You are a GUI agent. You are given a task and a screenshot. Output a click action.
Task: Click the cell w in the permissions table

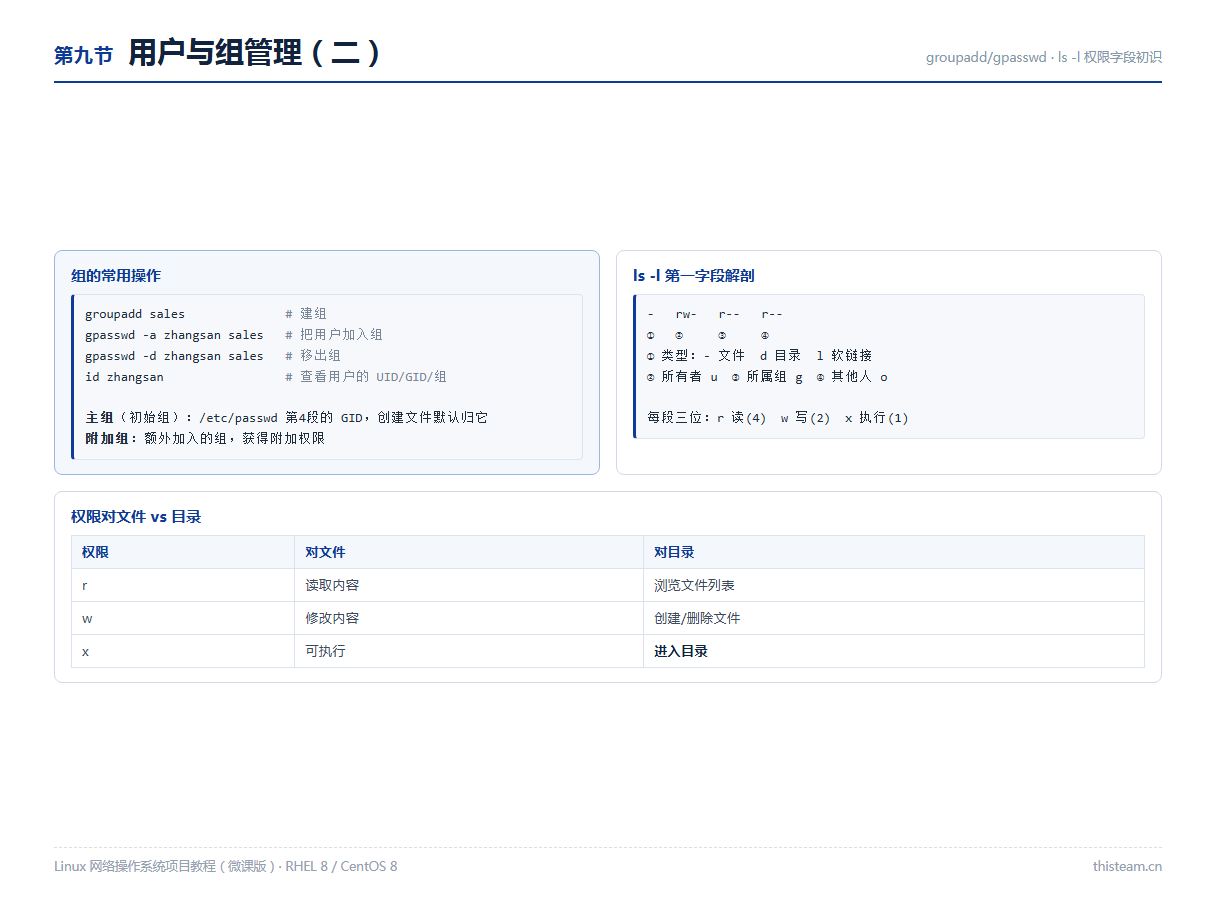pos(183,618)
